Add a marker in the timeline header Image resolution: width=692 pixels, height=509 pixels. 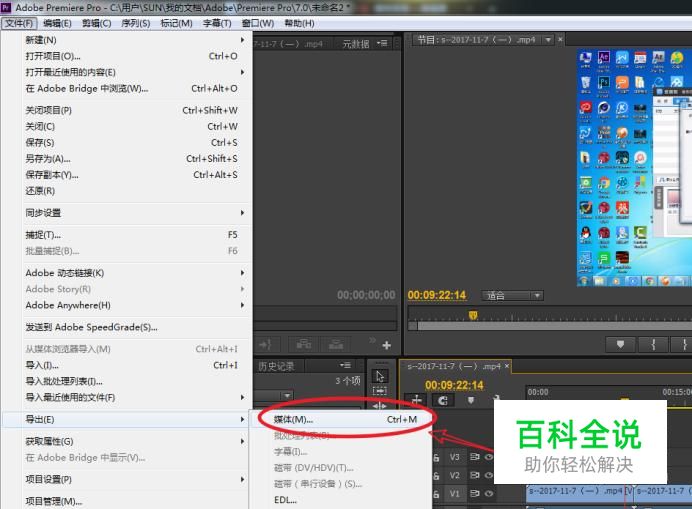coord(471,400)
